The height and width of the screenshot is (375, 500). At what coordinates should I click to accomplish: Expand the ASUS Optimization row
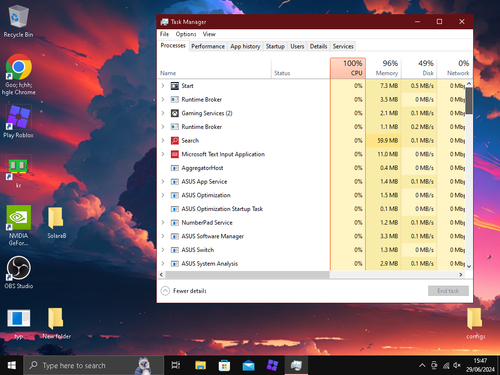pyautogui.click(x=163, y=195)
